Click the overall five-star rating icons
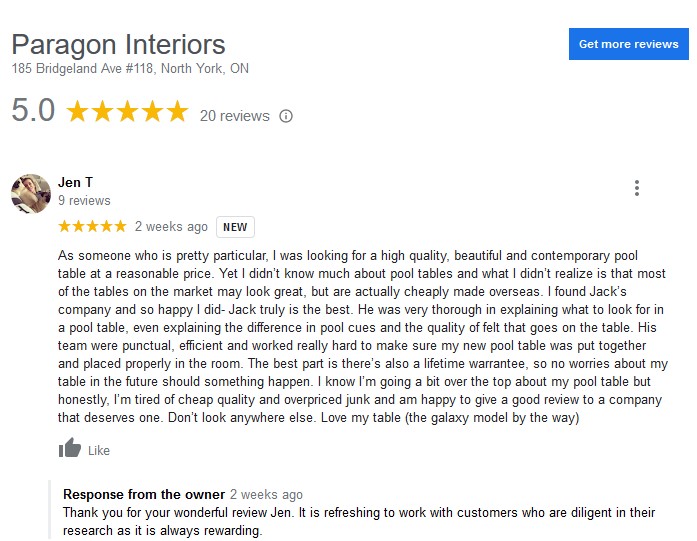Screen dimensions: 697x541 [x=126, y=111]
